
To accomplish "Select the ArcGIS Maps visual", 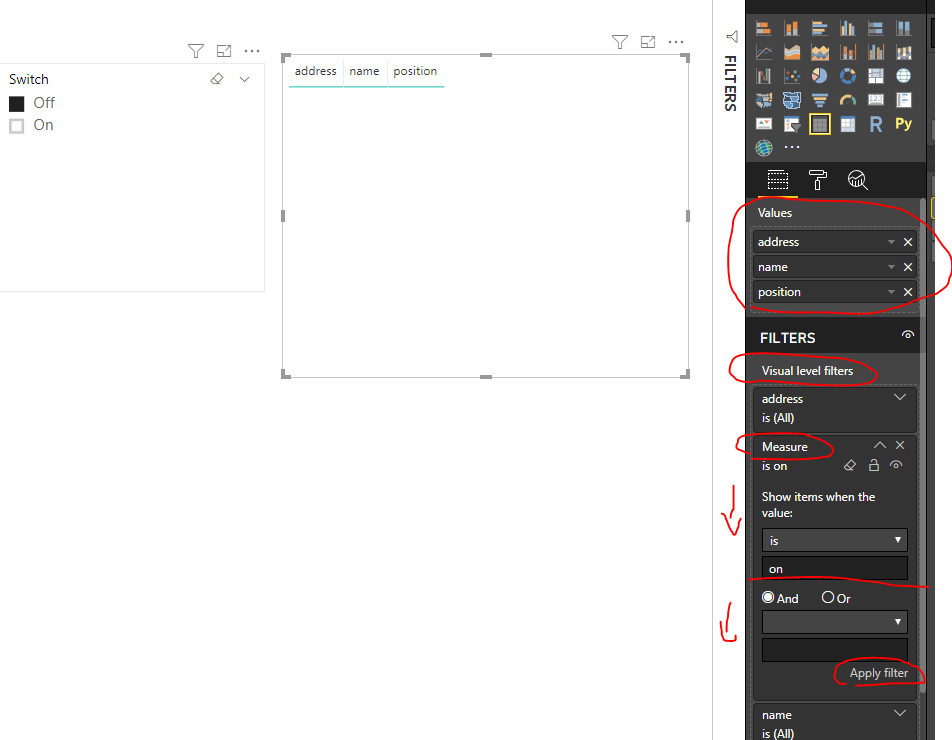I will click(x=764, y=148).
